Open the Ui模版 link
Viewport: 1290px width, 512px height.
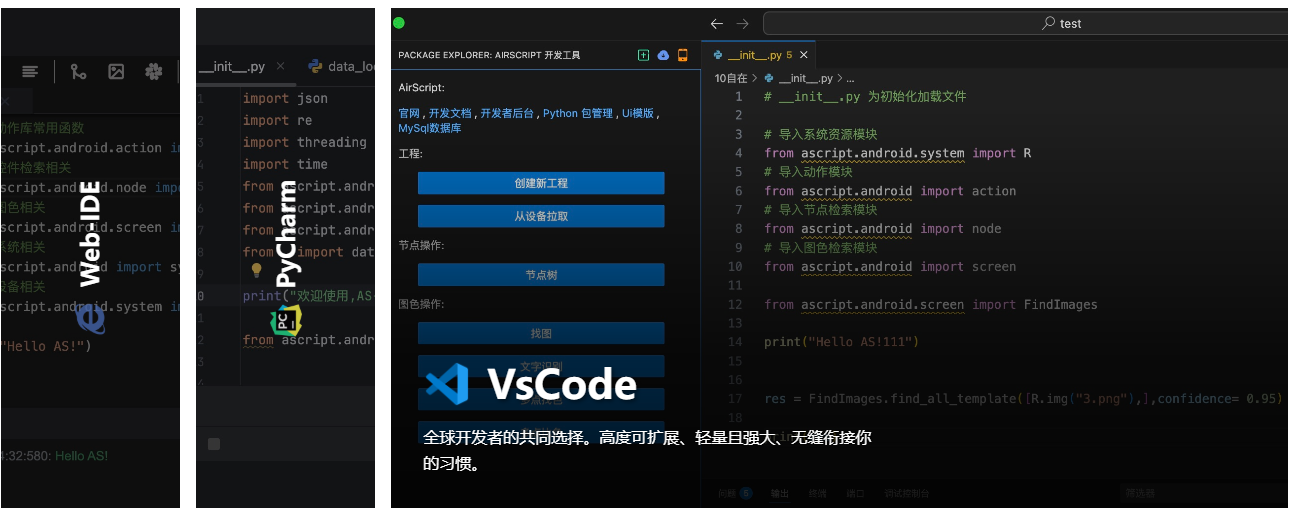click(x=637, y=113)
